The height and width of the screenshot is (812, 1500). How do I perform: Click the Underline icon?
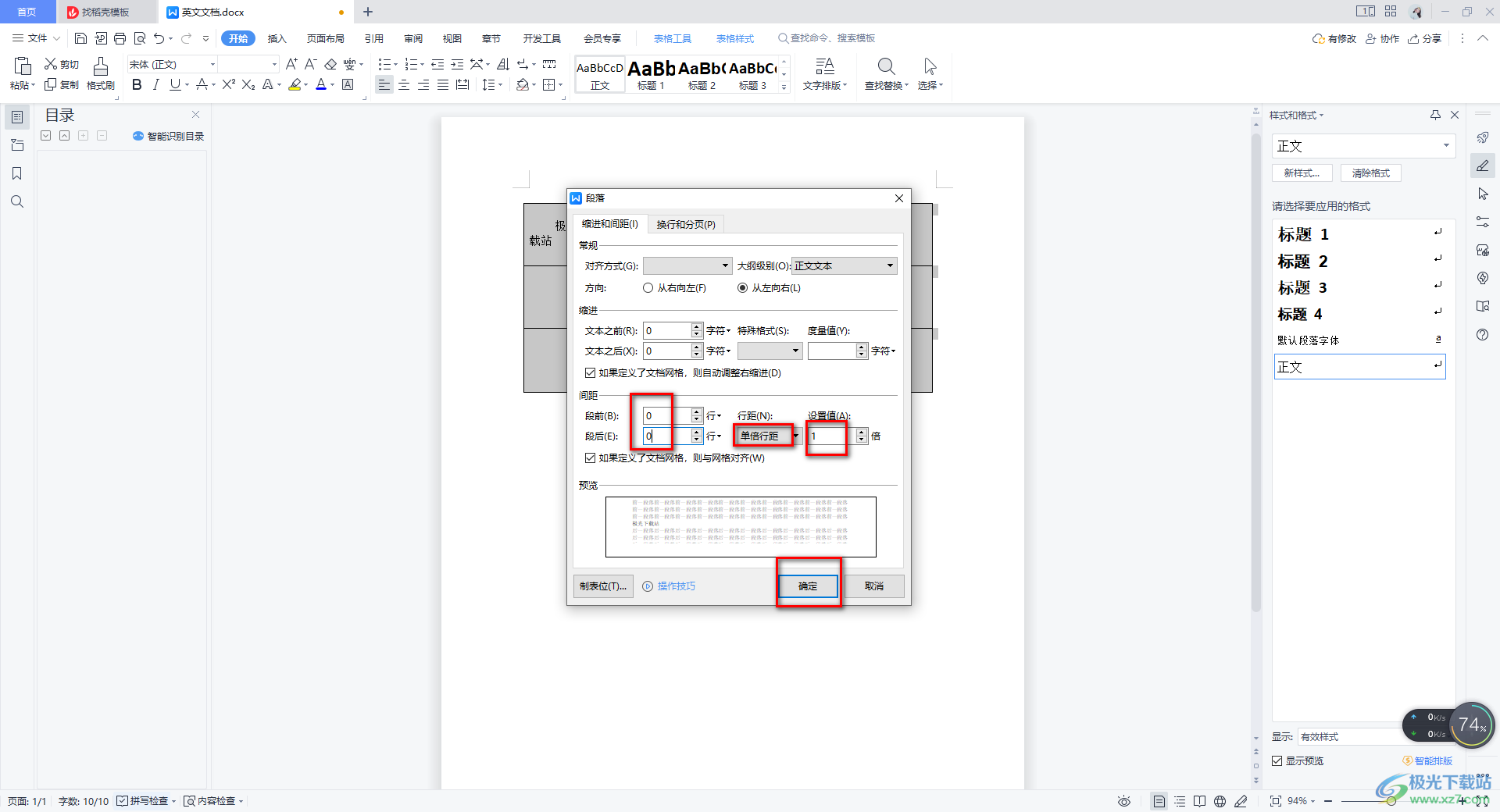[175, 85]
